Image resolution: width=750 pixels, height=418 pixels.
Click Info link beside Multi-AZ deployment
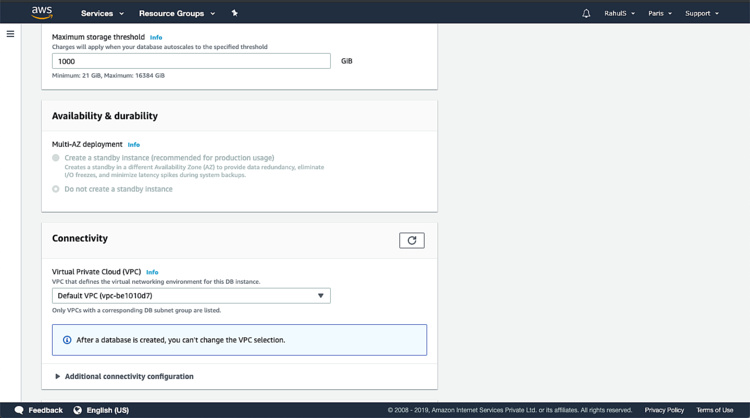click(x=134, y=145)
